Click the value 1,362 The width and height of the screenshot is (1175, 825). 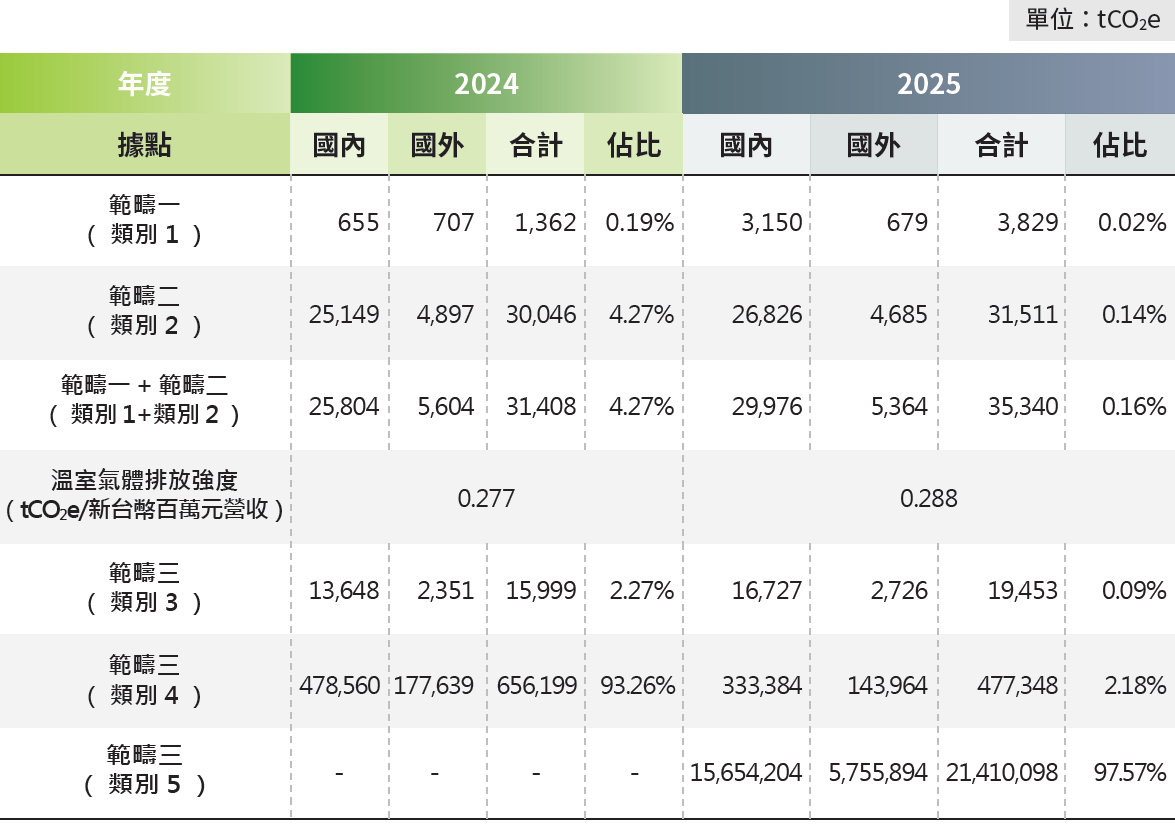coord(545,223)
